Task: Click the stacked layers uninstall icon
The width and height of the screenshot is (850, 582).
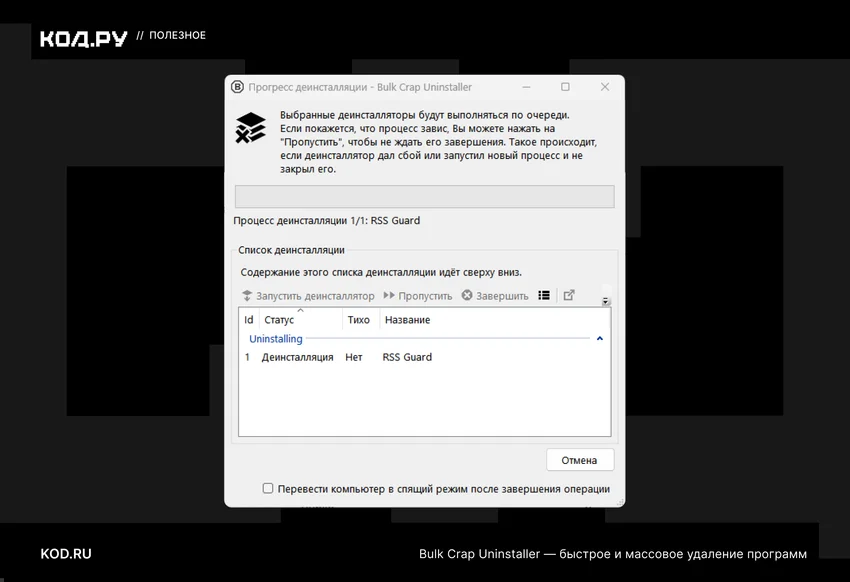Action: (x=250, y=127)
